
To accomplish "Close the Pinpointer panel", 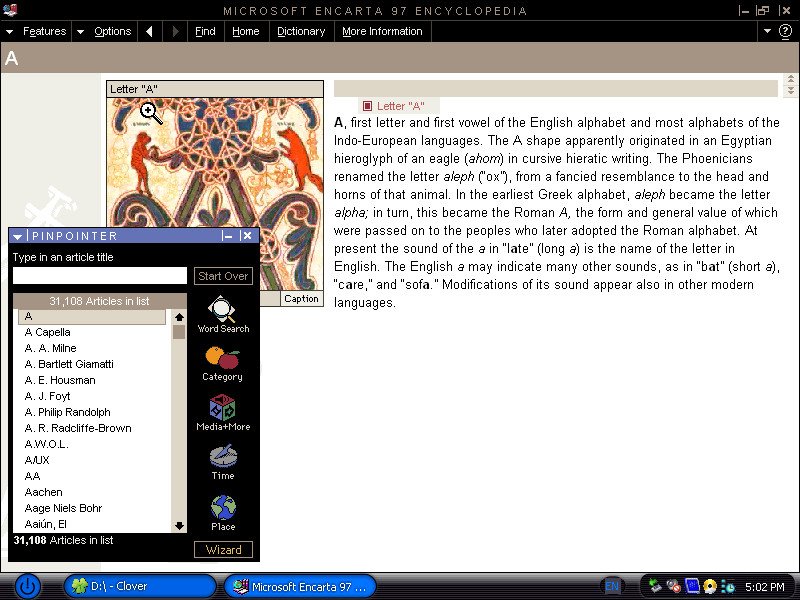I will tap(247, 236).
